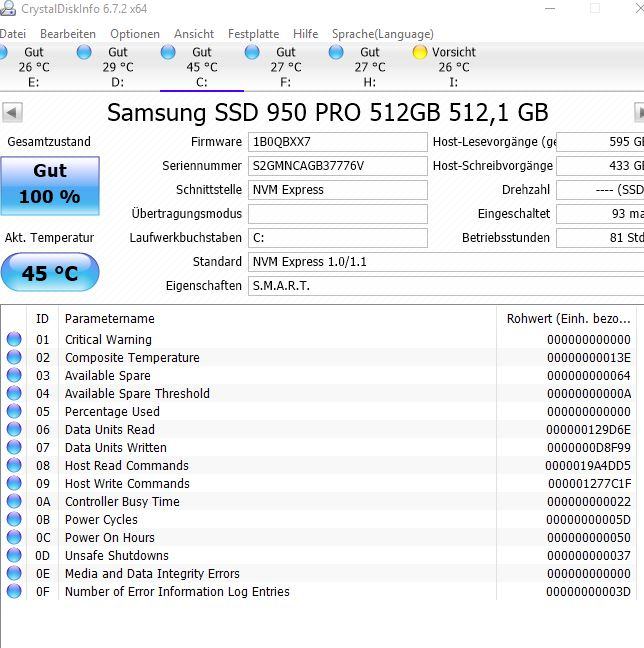Click status icon of Available Spare row
This screenshot has height=648, width=644.
[14, 375]
